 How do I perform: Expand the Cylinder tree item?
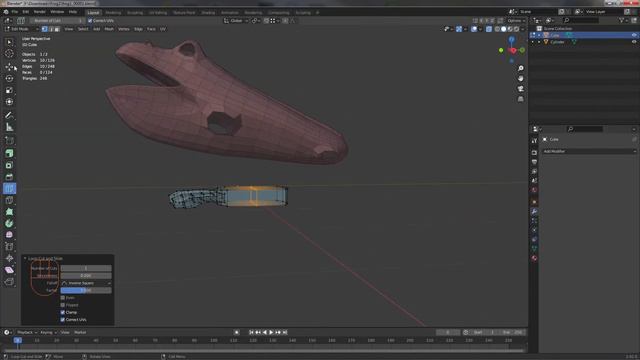[x=539, y=42]
